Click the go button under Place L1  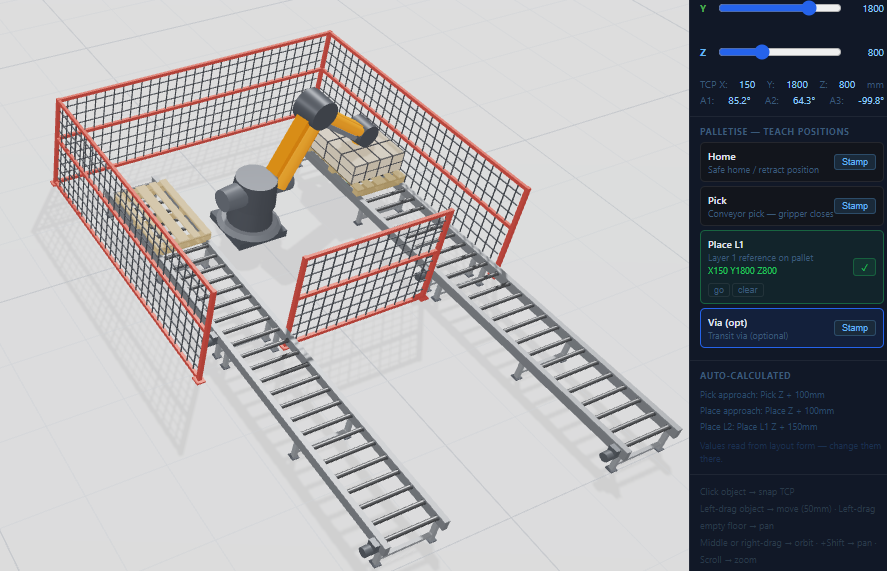(718, 290)
